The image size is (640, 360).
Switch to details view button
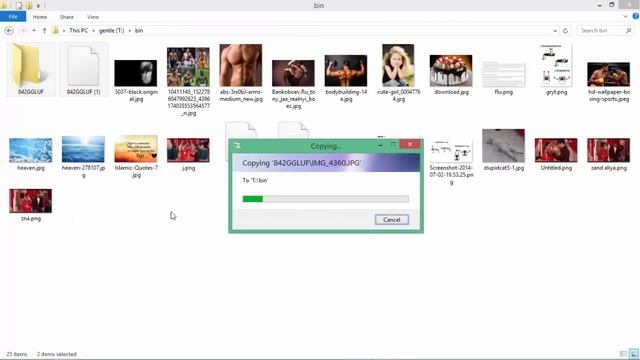[623, 354]
